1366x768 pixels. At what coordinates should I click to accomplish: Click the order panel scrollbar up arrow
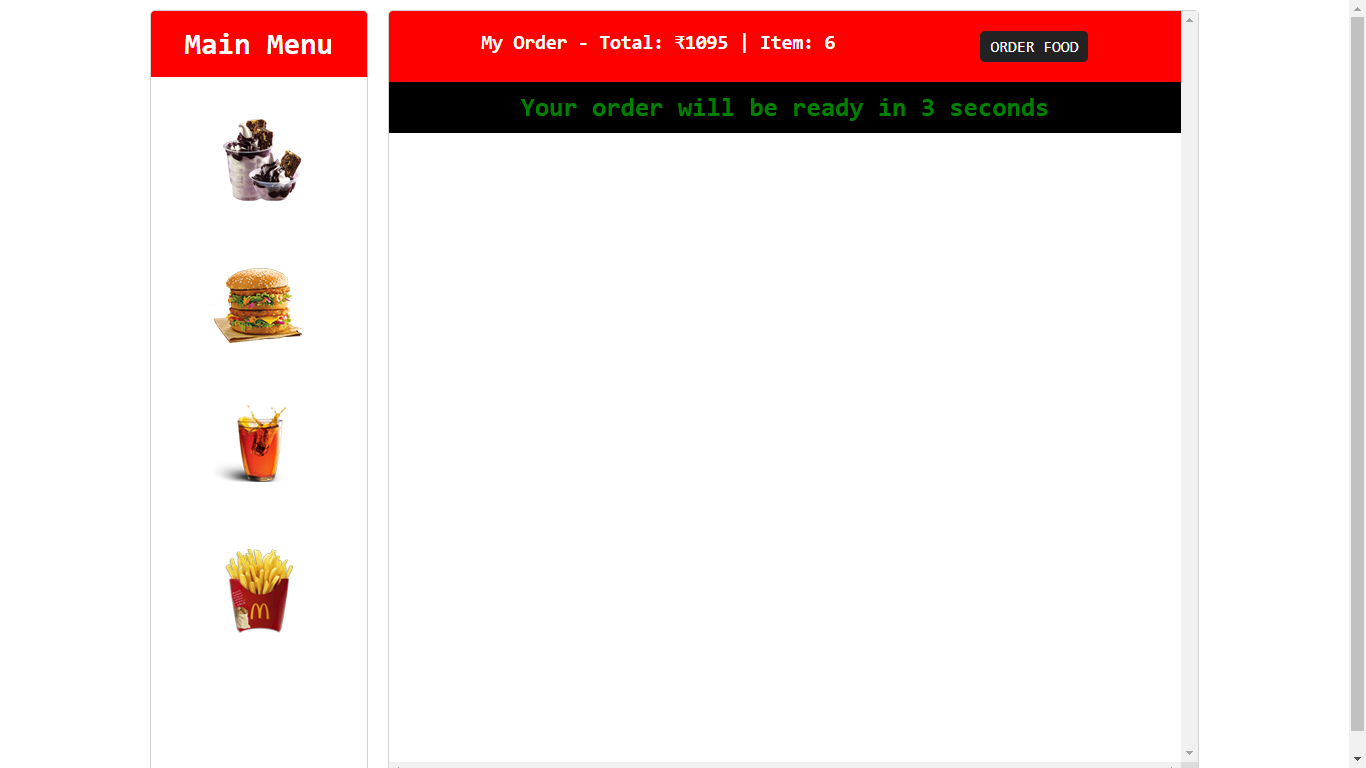[1189, 20]
